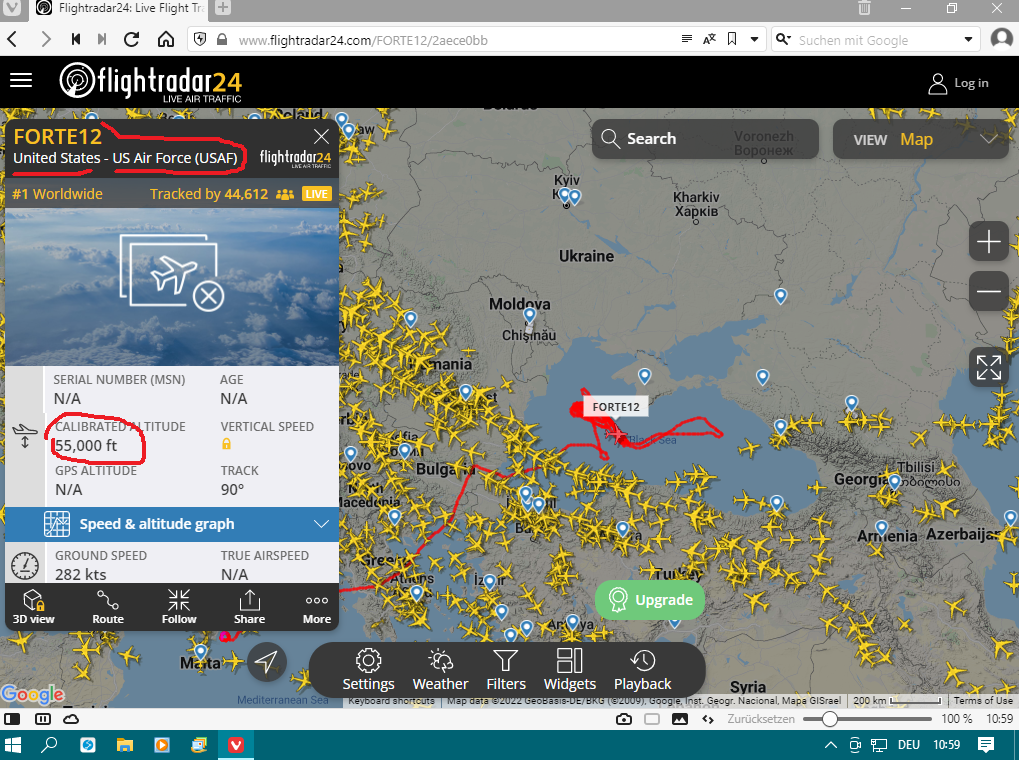Open File Explorer from taskbar

(x=125, y=745)
